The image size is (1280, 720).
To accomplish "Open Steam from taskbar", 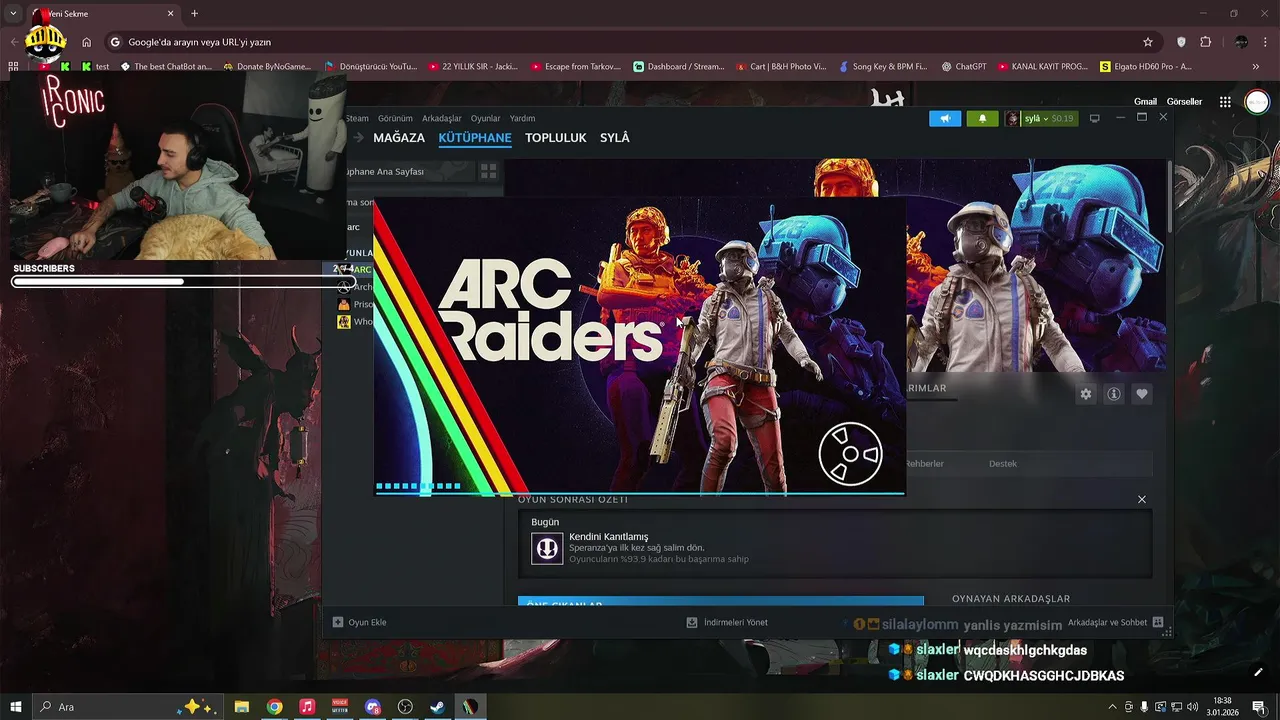I will pos(437,706).
